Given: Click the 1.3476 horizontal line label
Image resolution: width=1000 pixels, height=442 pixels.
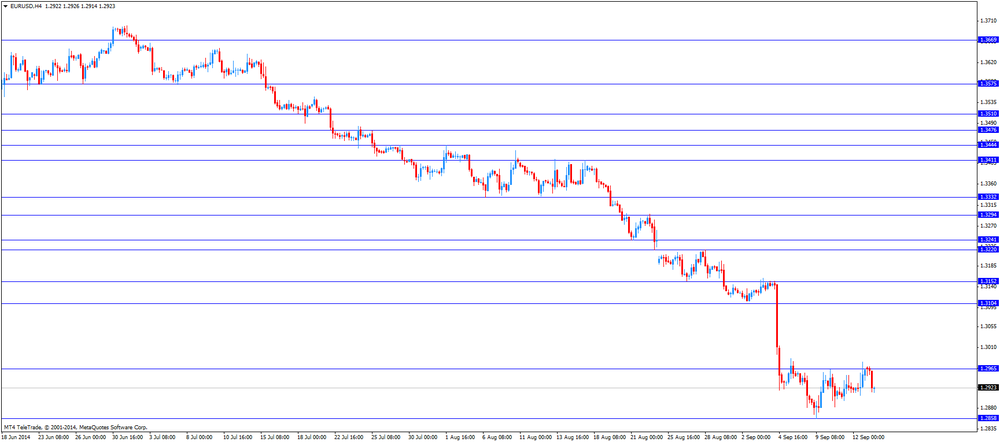Looking at the screenshot, I should pos(987,130).
